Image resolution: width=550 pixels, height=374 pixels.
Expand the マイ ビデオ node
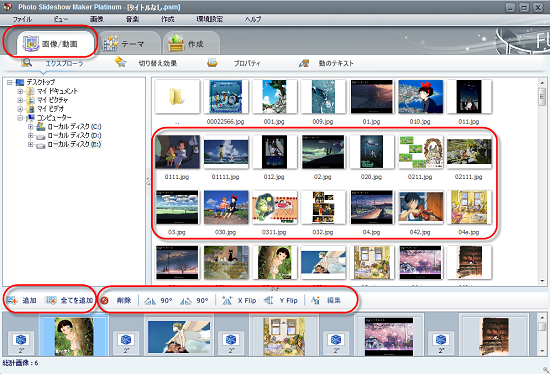click(20, 109)
